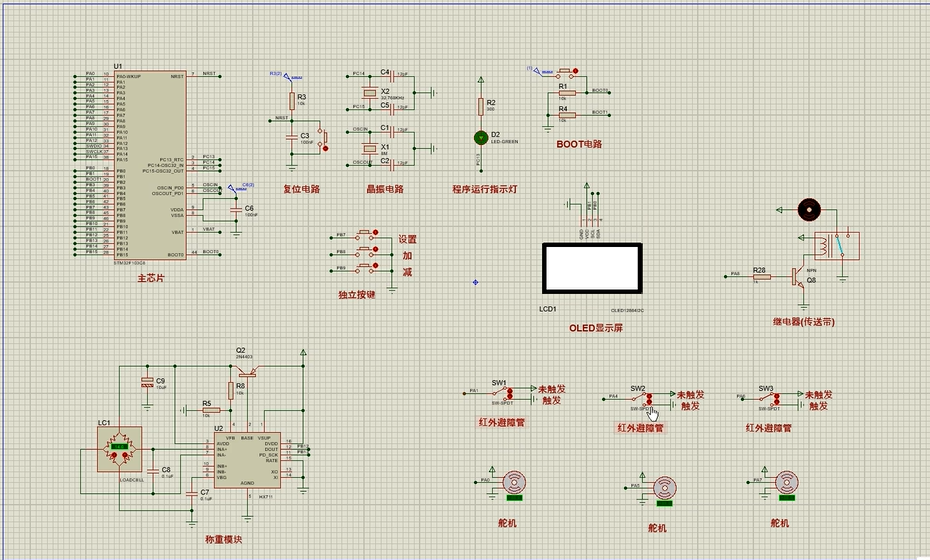The height and width of the screenshot is (560, 930).
Task: Select the green LED D2
Action: [x=480, y=138]
